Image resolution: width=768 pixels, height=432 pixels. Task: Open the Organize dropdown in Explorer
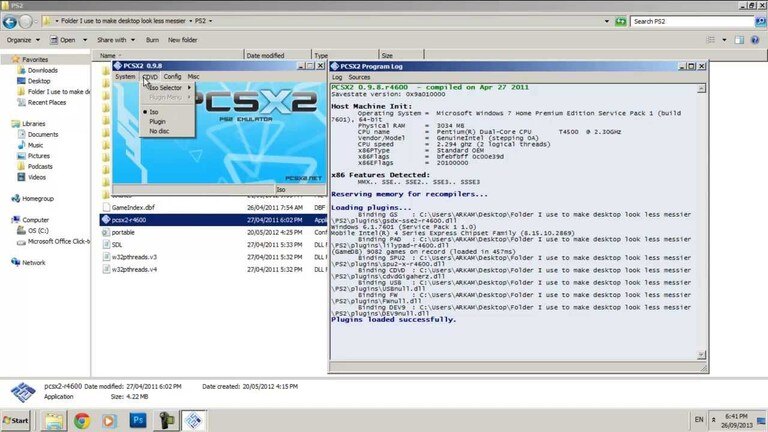pos(22,40)
